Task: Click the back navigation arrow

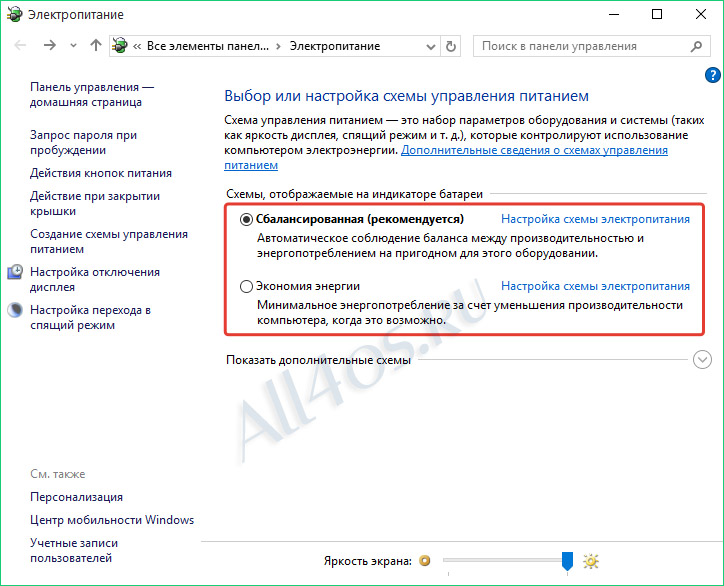Action: click(x=20, y=45)
